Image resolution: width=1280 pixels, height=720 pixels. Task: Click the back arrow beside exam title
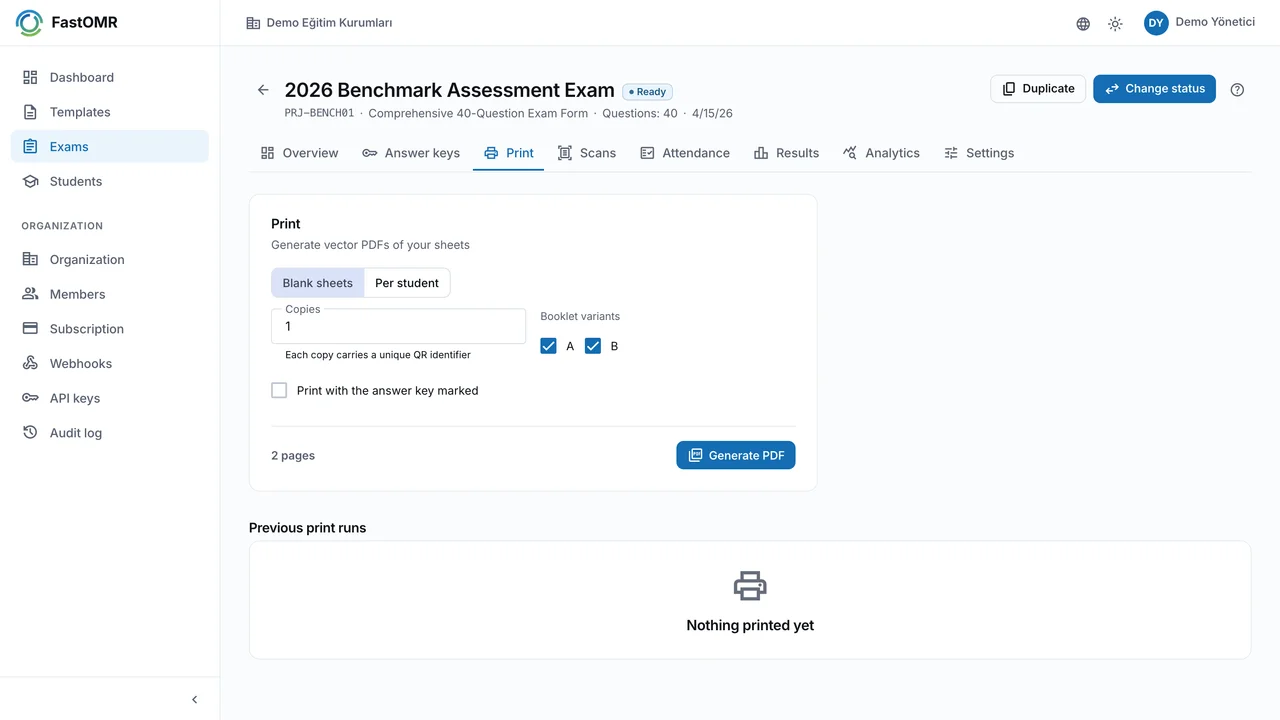tap(263, 90)
